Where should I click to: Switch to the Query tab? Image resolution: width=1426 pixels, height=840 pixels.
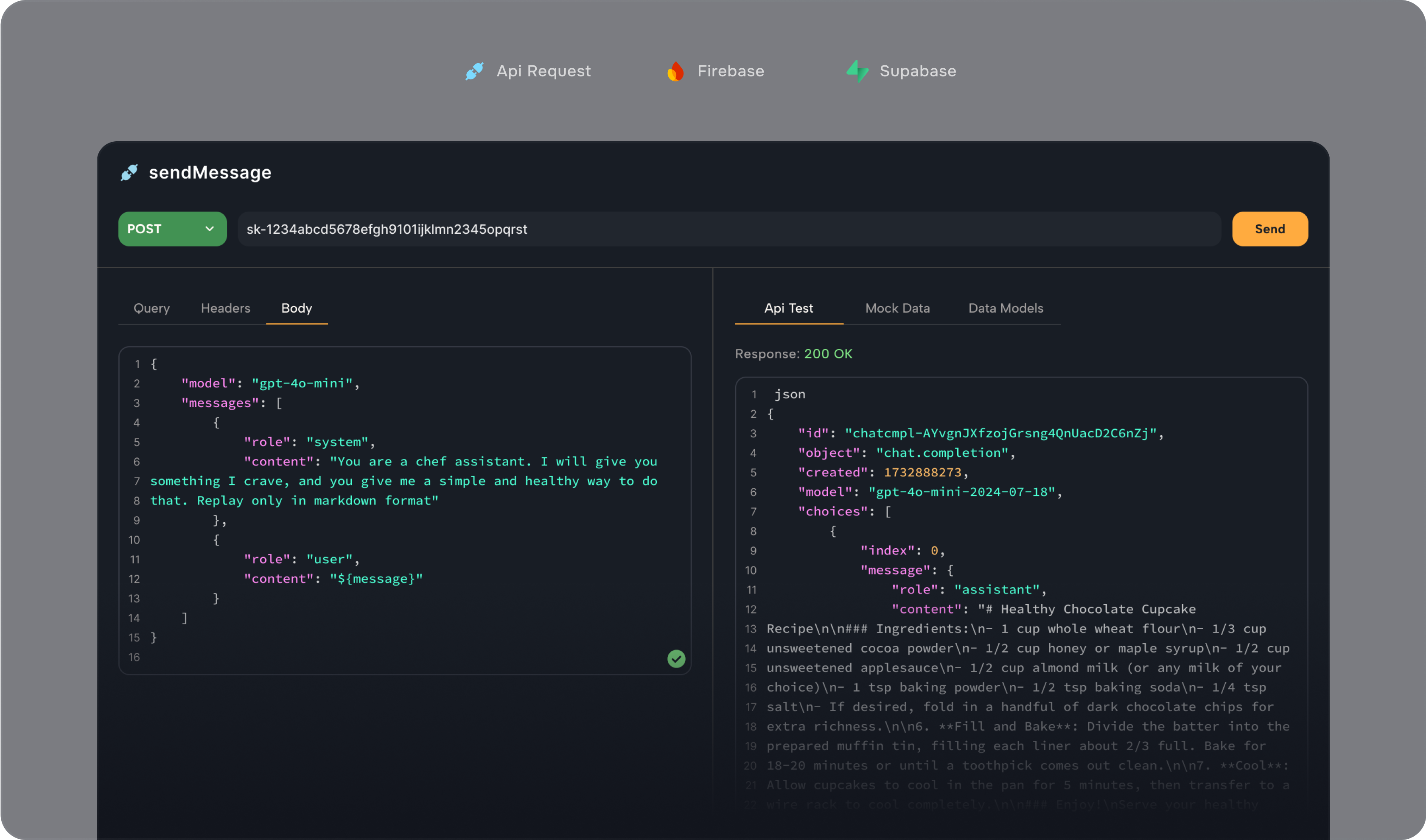coord(151,308)
